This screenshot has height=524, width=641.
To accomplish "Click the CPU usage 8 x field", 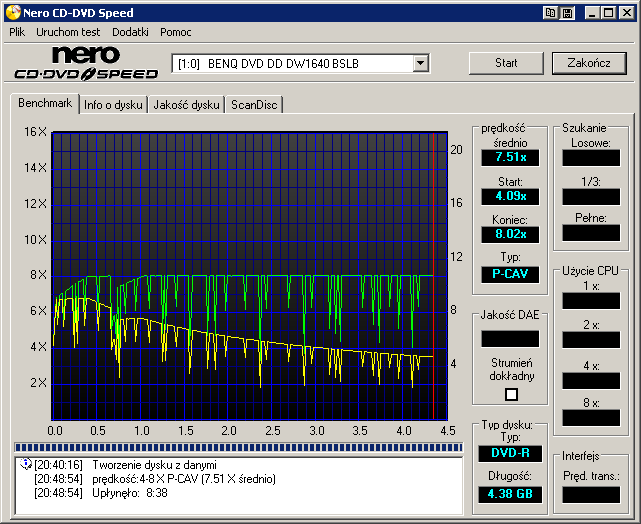I will click(591, 418).
